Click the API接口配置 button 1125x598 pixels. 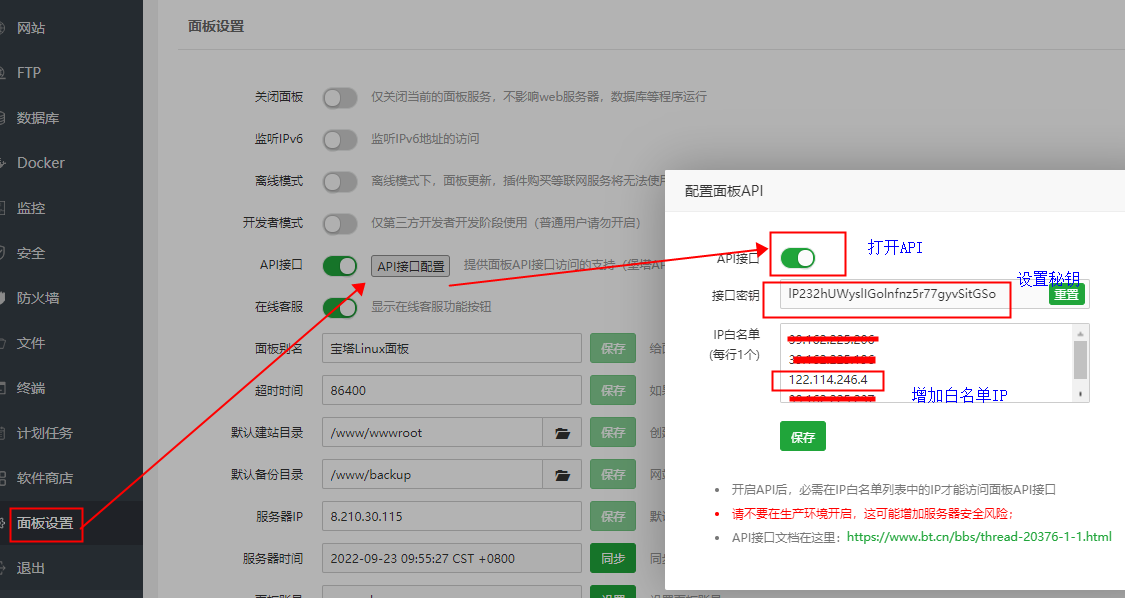[x=410, y=266]
